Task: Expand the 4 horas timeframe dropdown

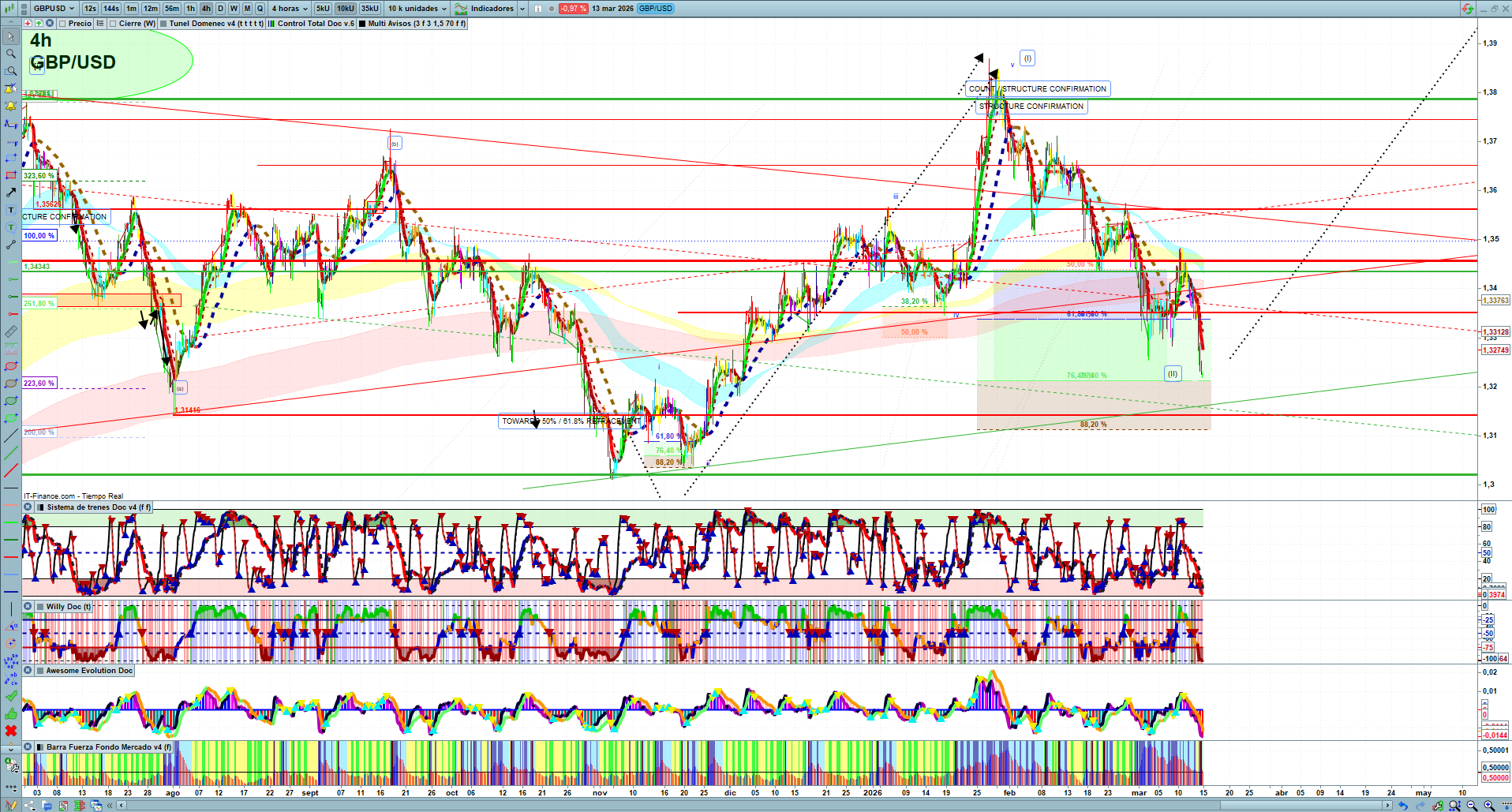Action: (x=290, y=9)
